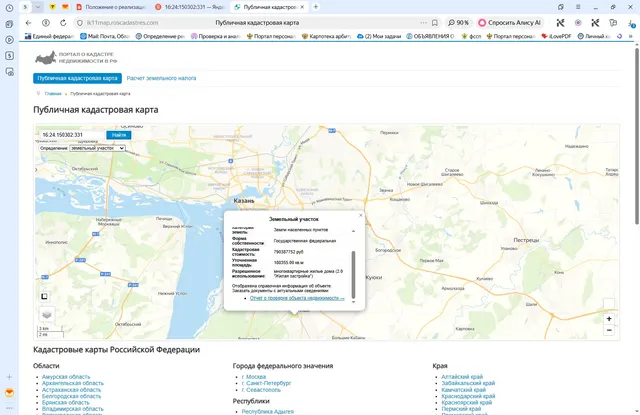Viewport: 640px width, 415px height.
Task: Open the screenshot tool icon in left sidebar
Action: pyautogui.click(x=9, y=72)
